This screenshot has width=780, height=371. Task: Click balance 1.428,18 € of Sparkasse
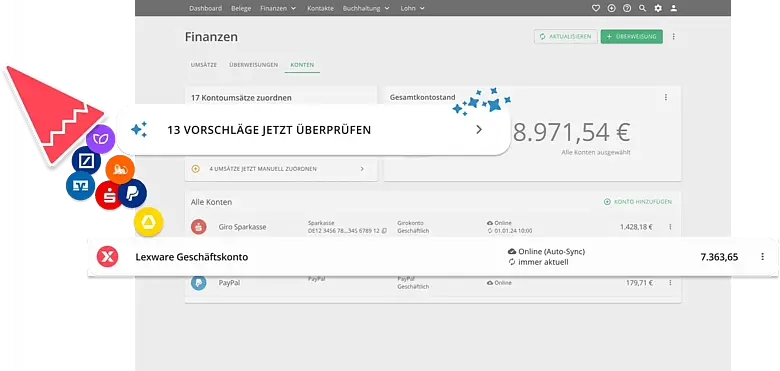tap(636, 227)
